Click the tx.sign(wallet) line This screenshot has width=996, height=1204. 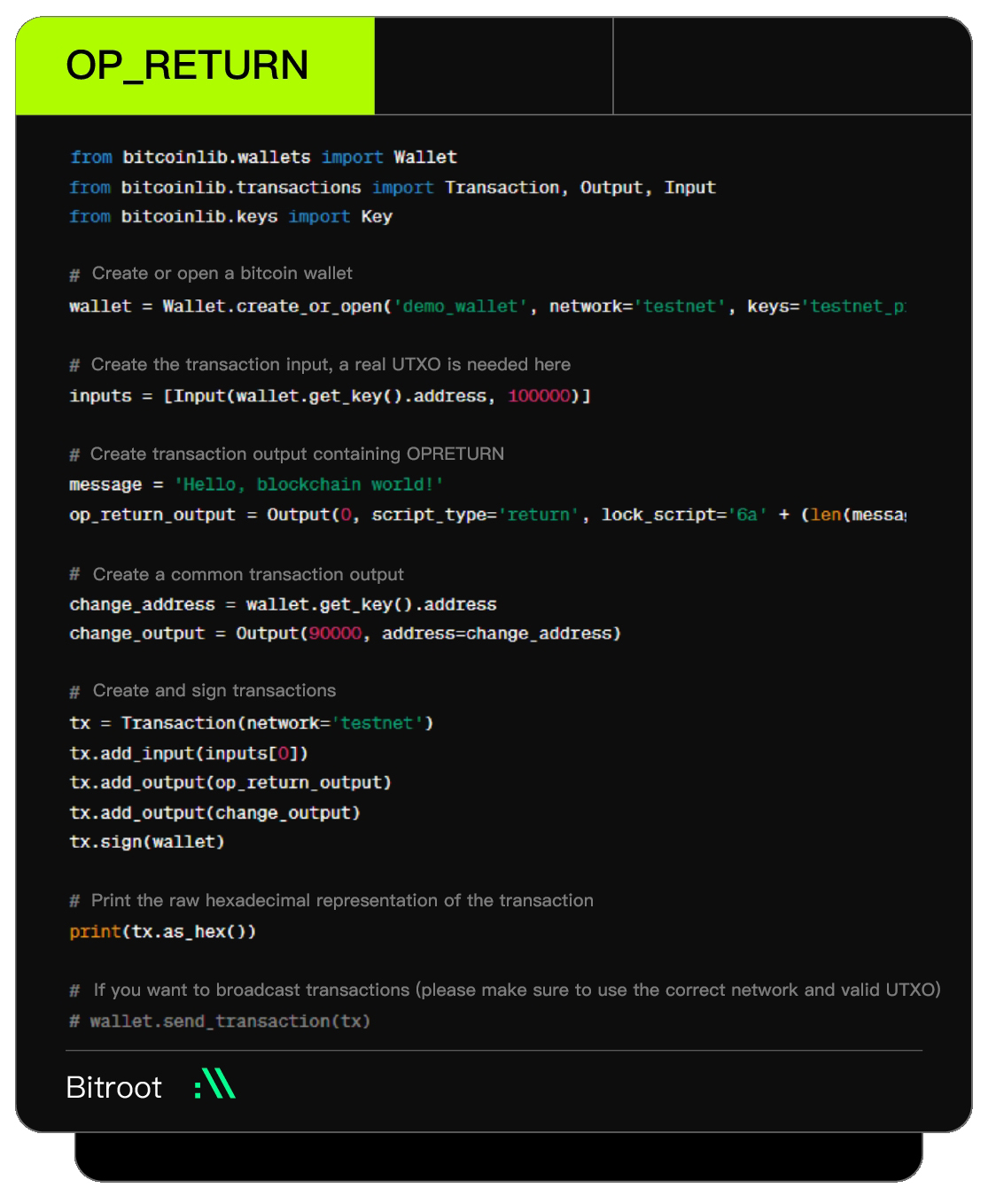[x=147, y=842]
